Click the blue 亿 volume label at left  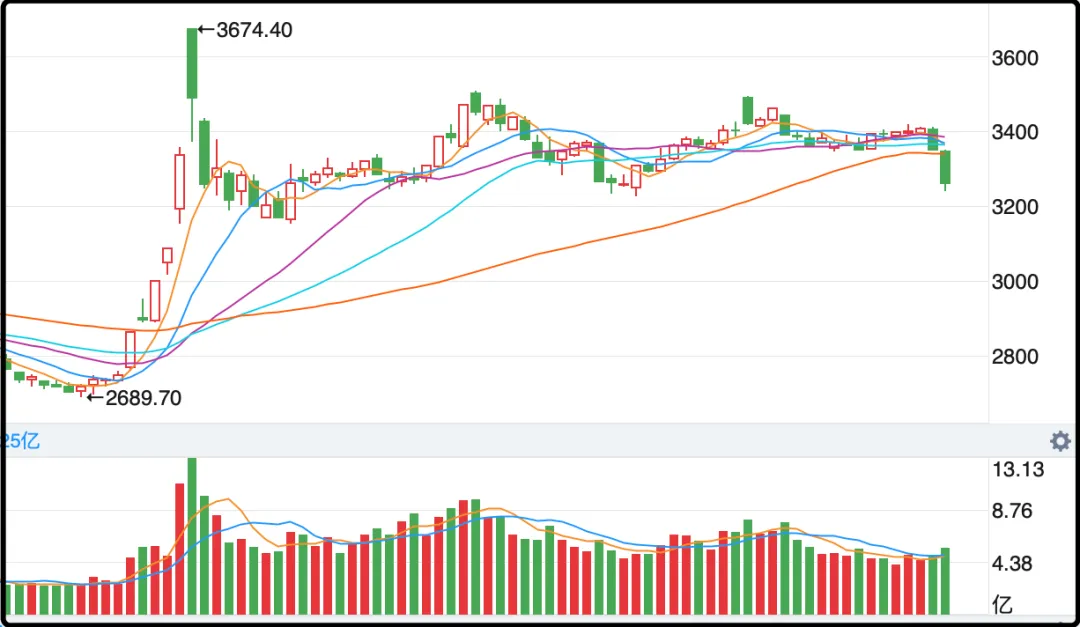point(20,441)
